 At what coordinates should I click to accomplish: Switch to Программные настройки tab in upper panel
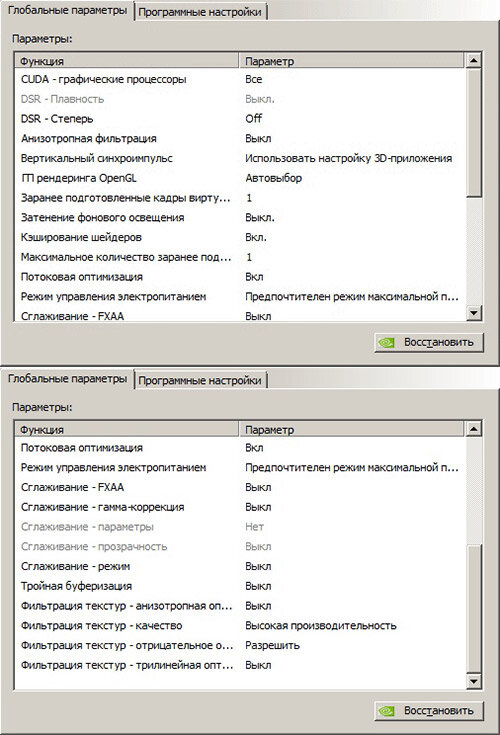(x=200, y=12)
